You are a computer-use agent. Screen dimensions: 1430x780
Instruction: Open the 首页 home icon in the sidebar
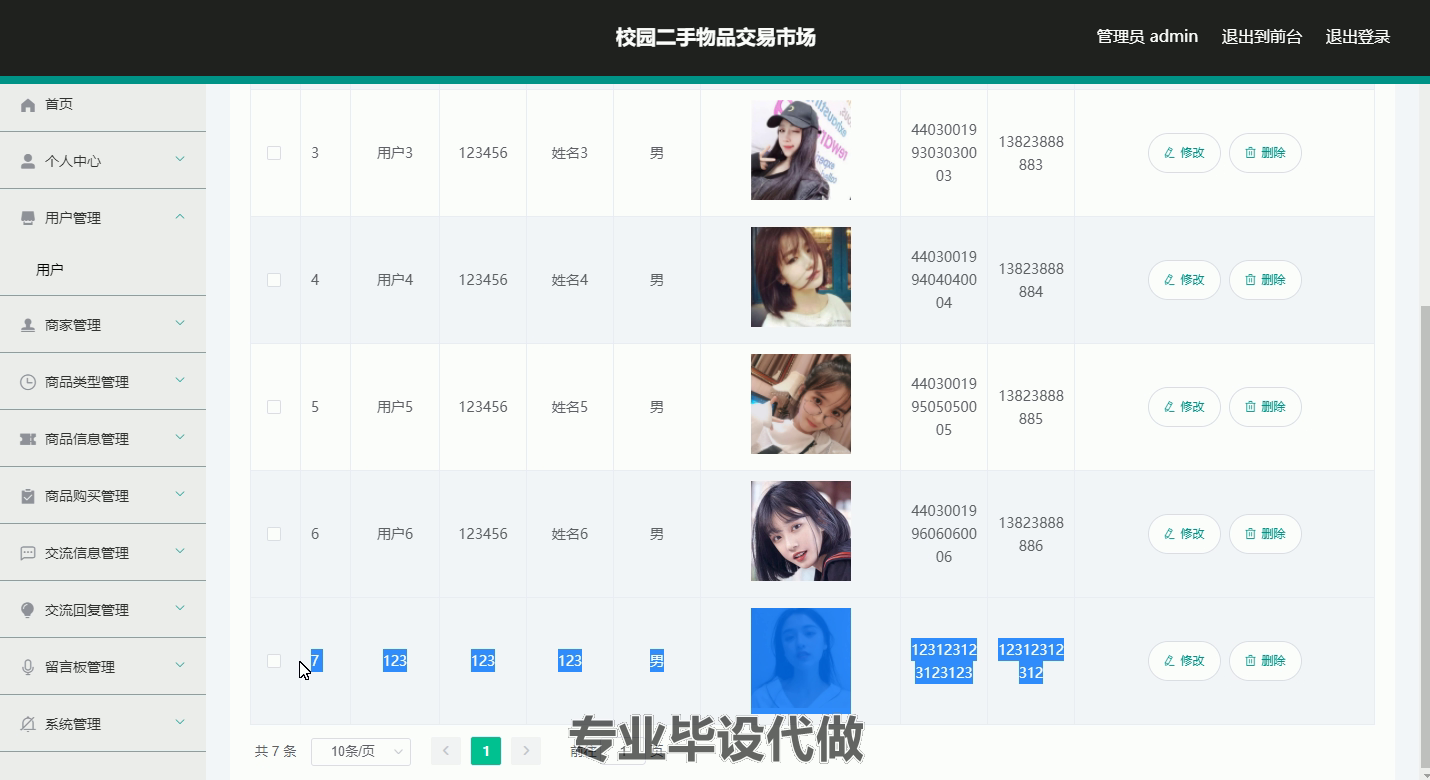pos(28,105)
